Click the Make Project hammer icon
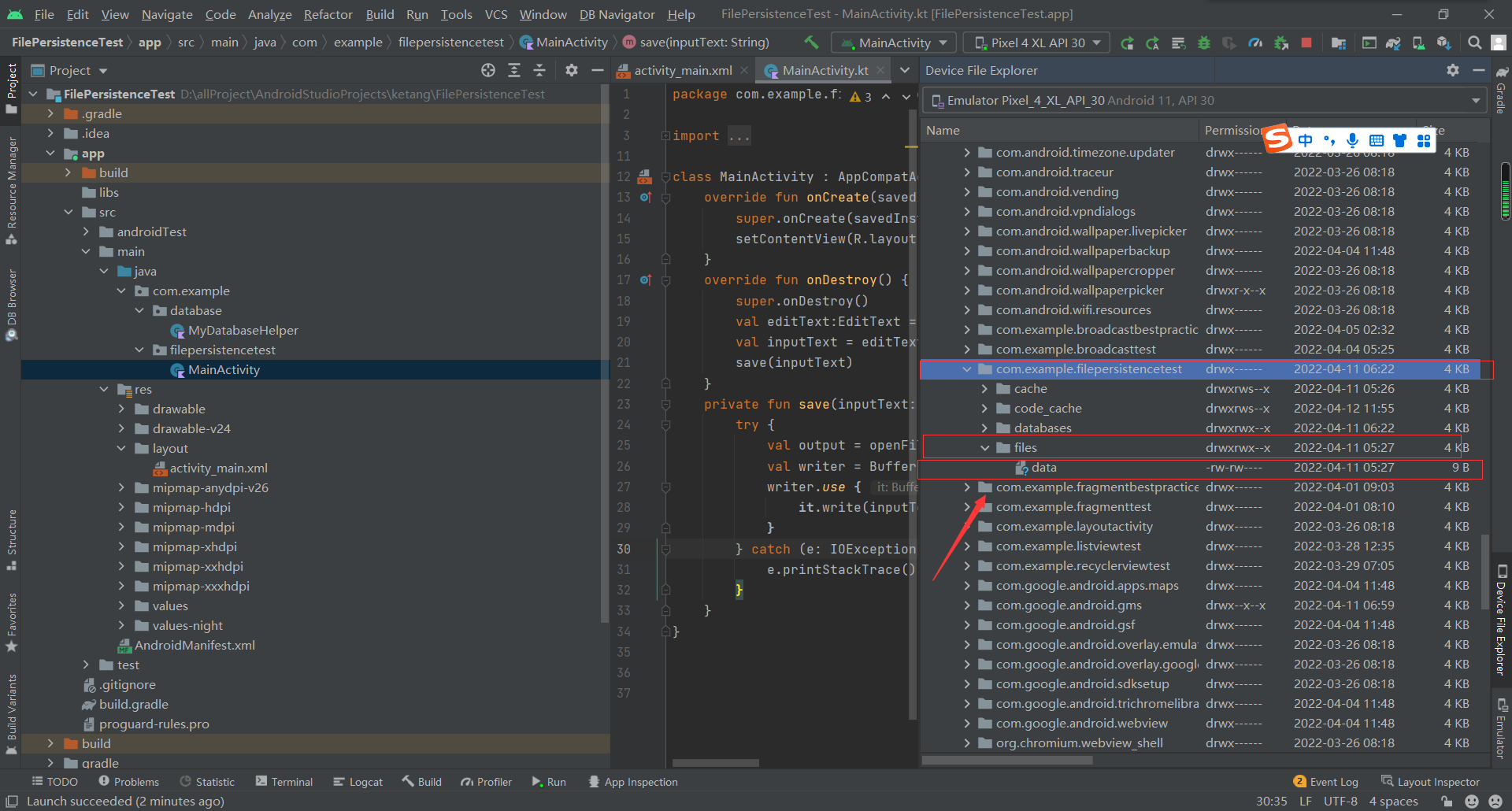 811,43
